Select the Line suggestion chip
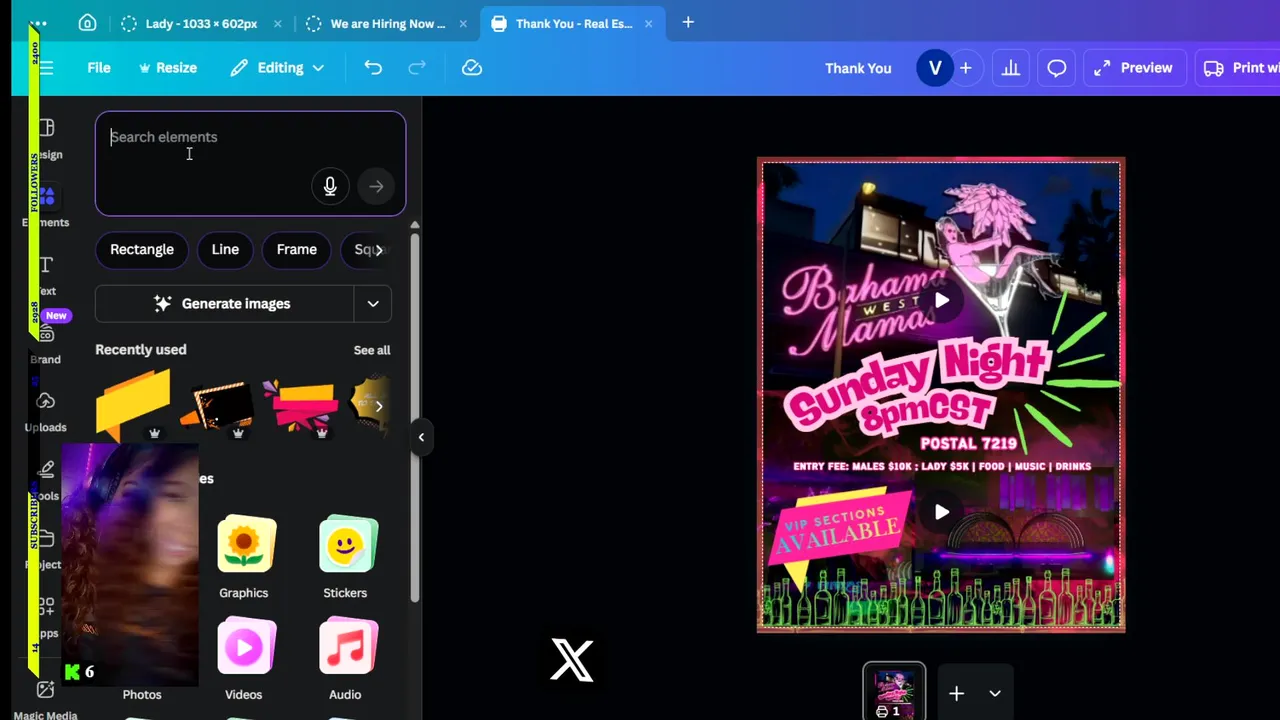 pyautogui.click(x=225, y=250)
